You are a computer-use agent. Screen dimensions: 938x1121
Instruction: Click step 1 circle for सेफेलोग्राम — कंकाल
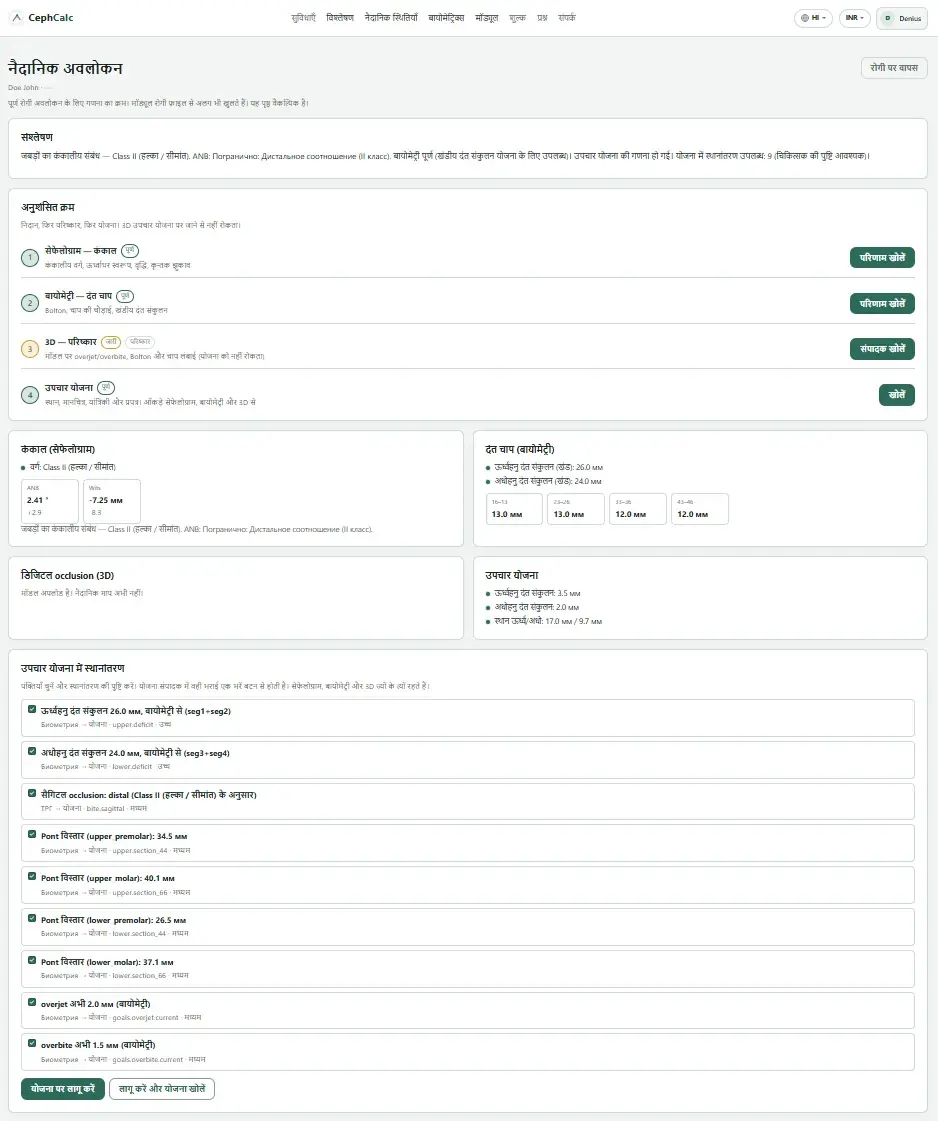(x=30, y=257)
